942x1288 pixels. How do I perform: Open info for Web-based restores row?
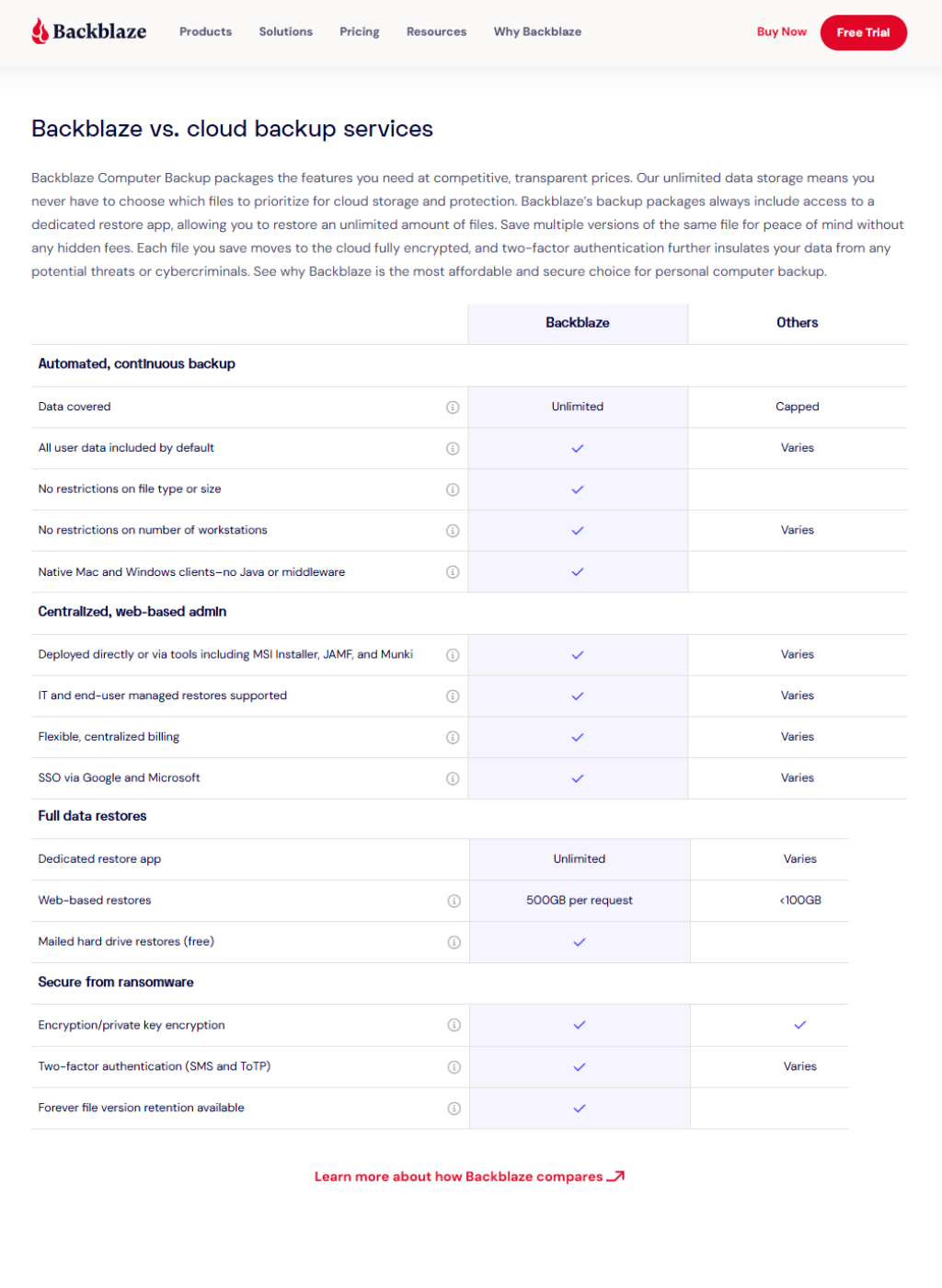click(x=454, y=902)
